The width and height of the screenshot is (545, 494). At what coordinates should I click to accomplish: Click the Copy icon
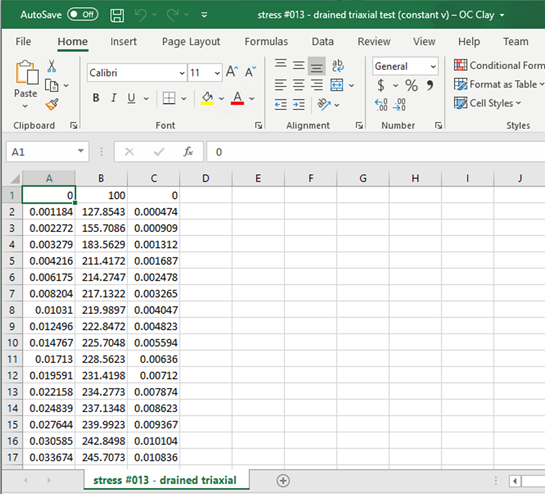point(51,85)
